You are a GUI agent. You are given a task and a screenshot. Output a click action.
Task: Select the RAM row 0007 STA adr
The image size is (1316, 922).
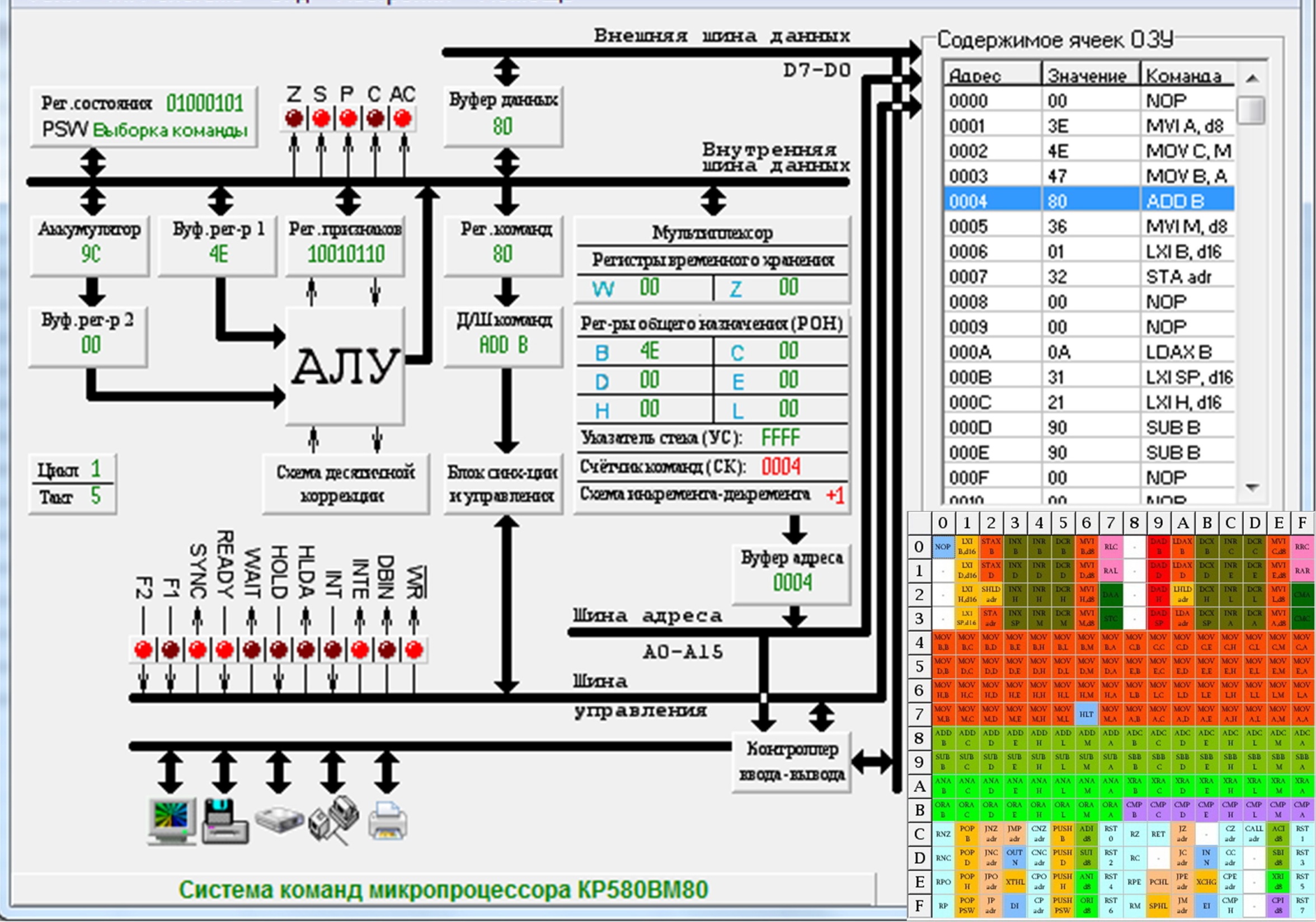pyautogui.click(x=1089, y=277)
